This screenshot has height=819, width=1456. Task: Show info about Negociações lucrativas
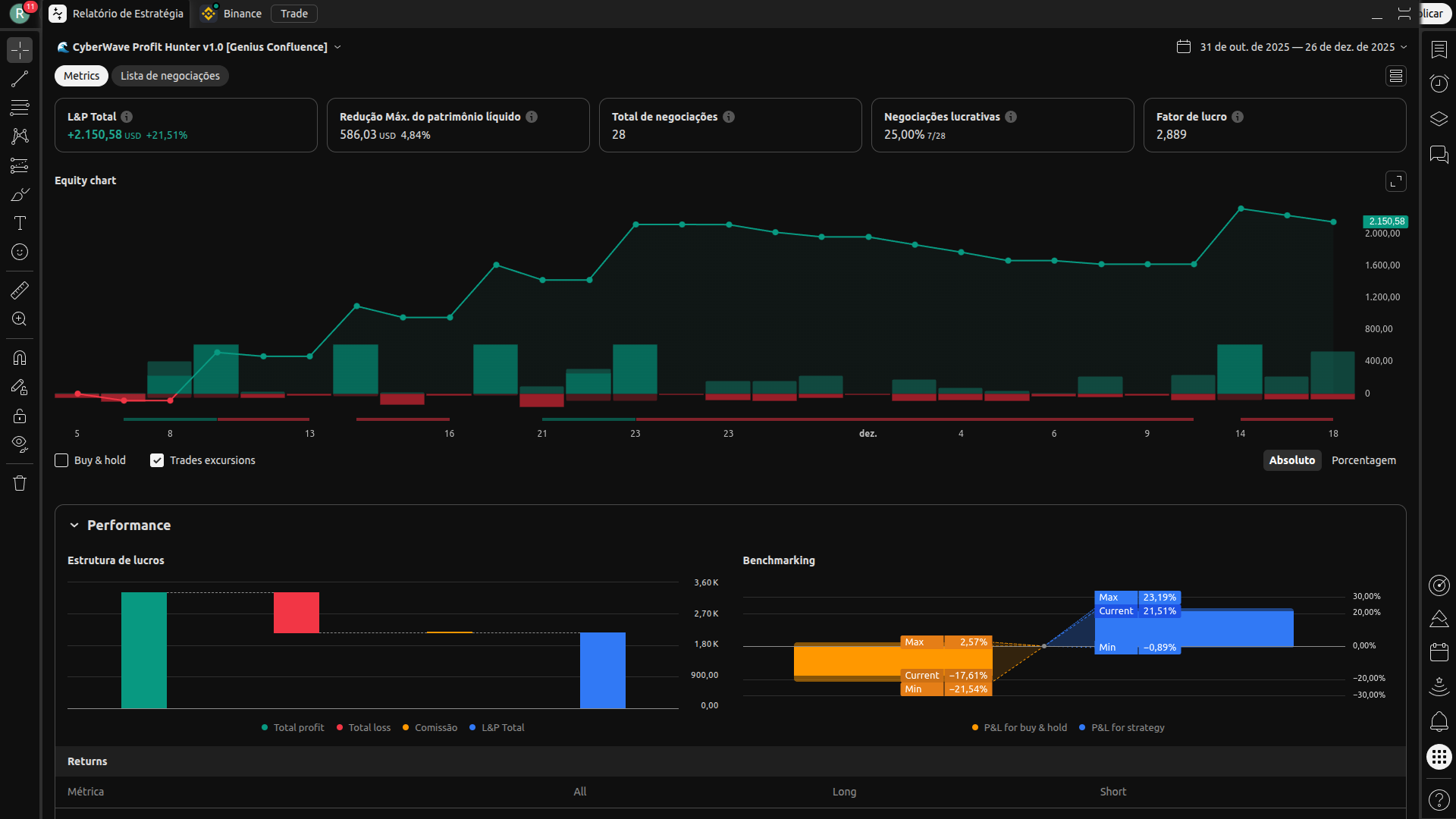[x=1011, y=117]
